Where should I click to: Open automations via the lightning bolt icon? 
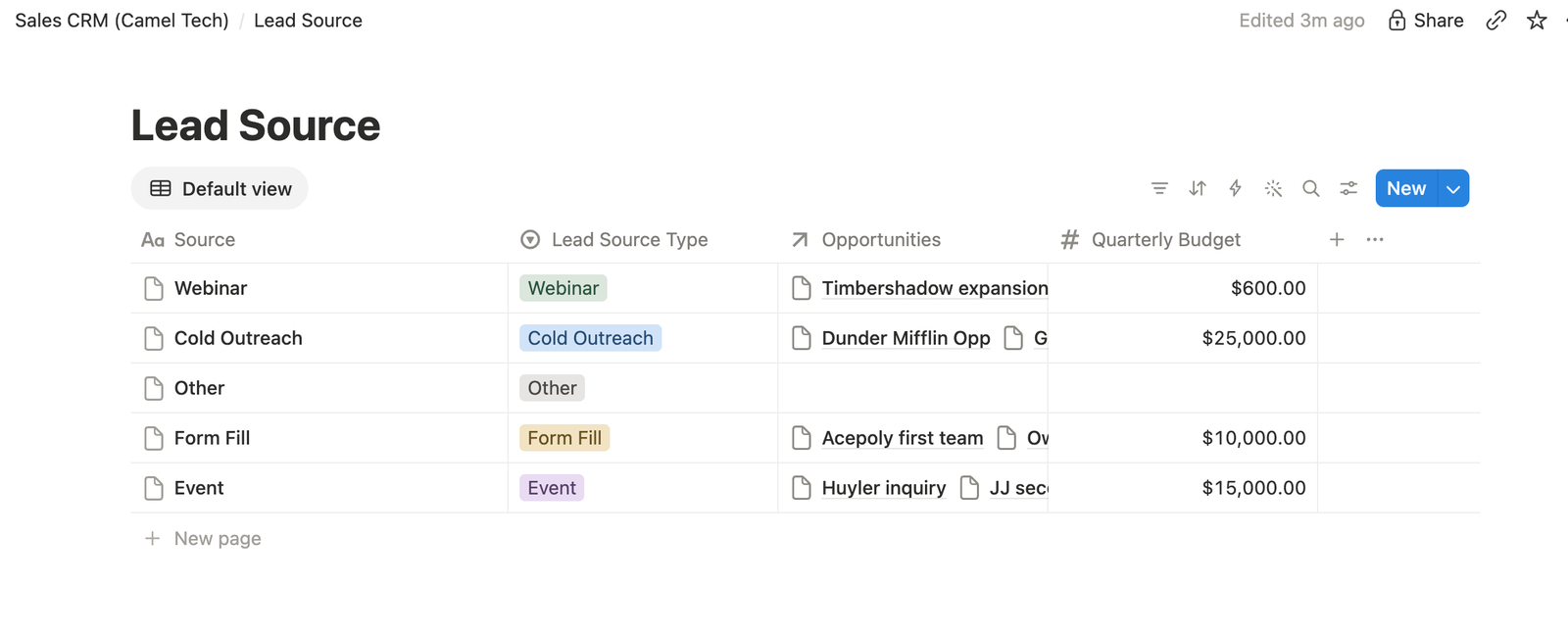click(1235, 188)
